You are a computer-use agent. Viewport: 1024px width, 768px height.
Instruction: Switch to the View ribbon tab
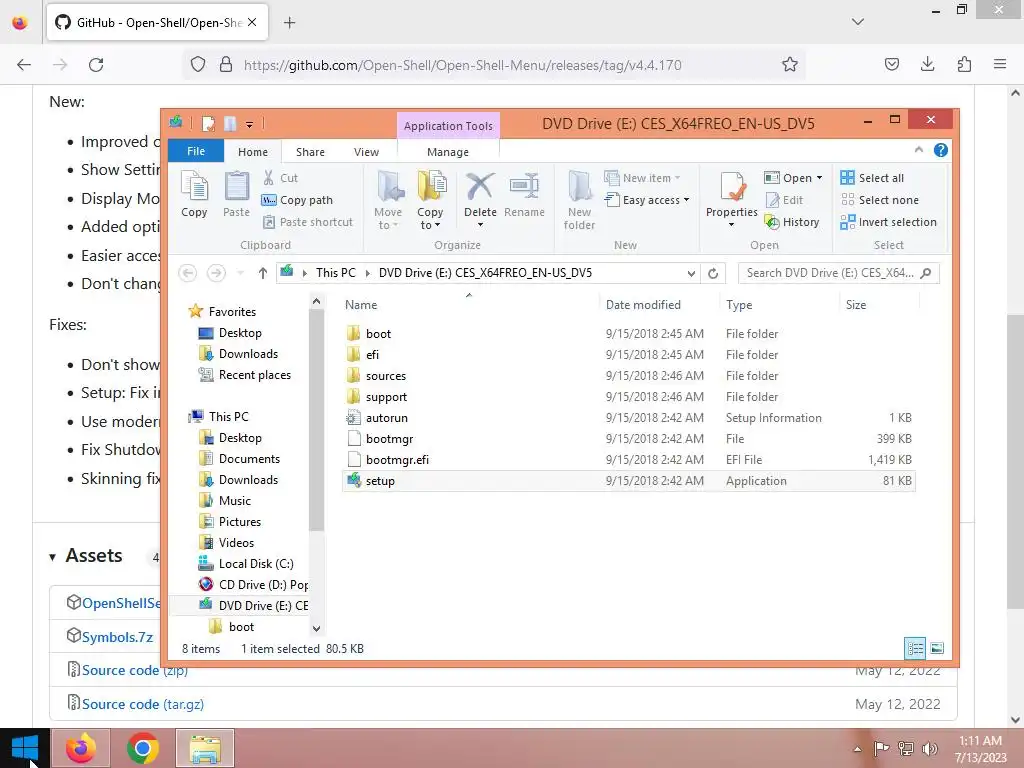click(366, 152)
